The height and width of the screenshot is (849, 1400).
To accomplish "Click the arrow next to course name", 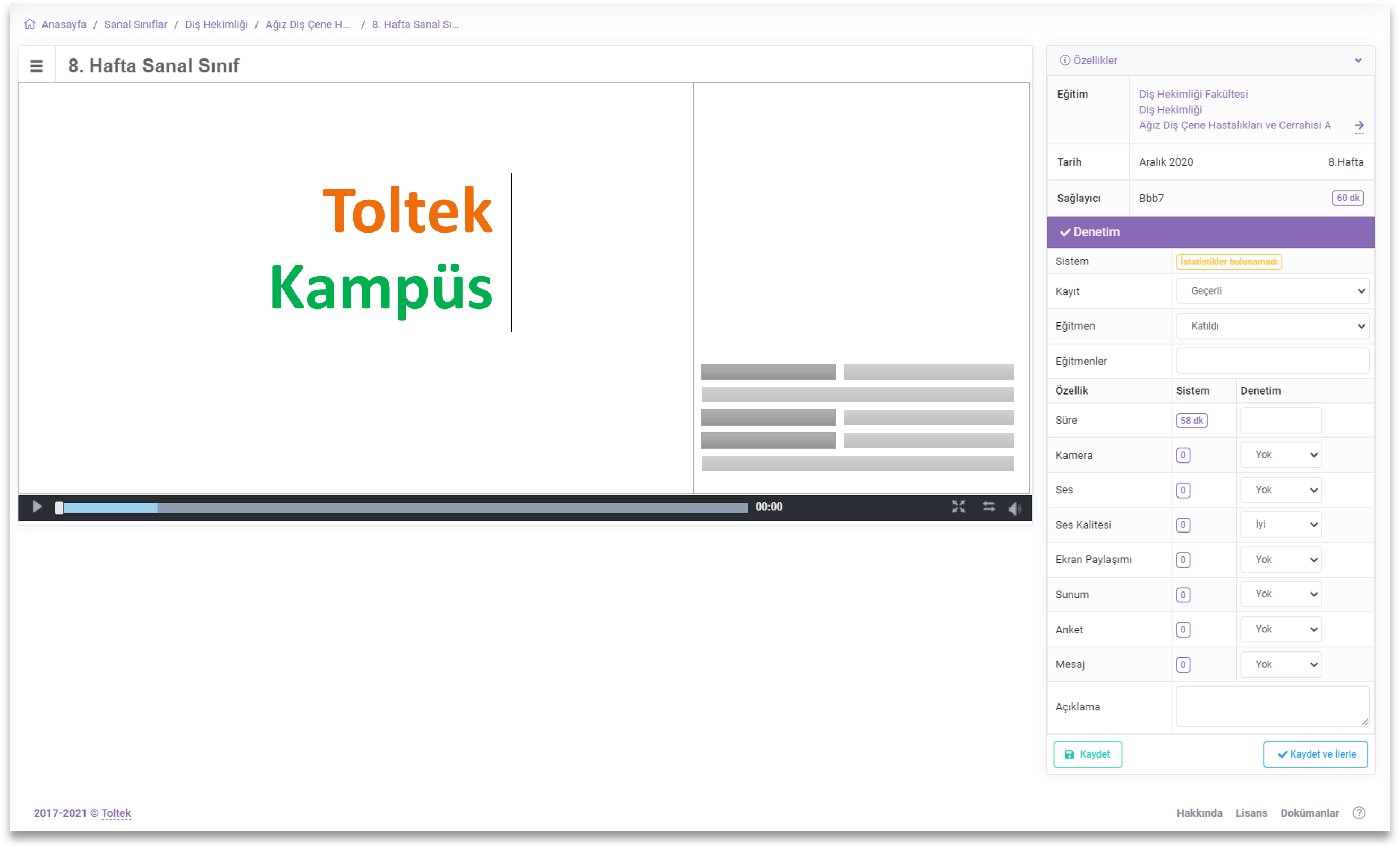I will click(1359, 125).
